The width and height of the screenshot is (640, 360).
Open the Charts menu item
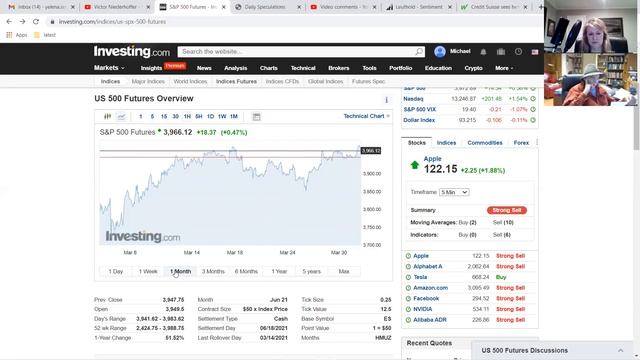pyautogui.click(x=269, y=68)
